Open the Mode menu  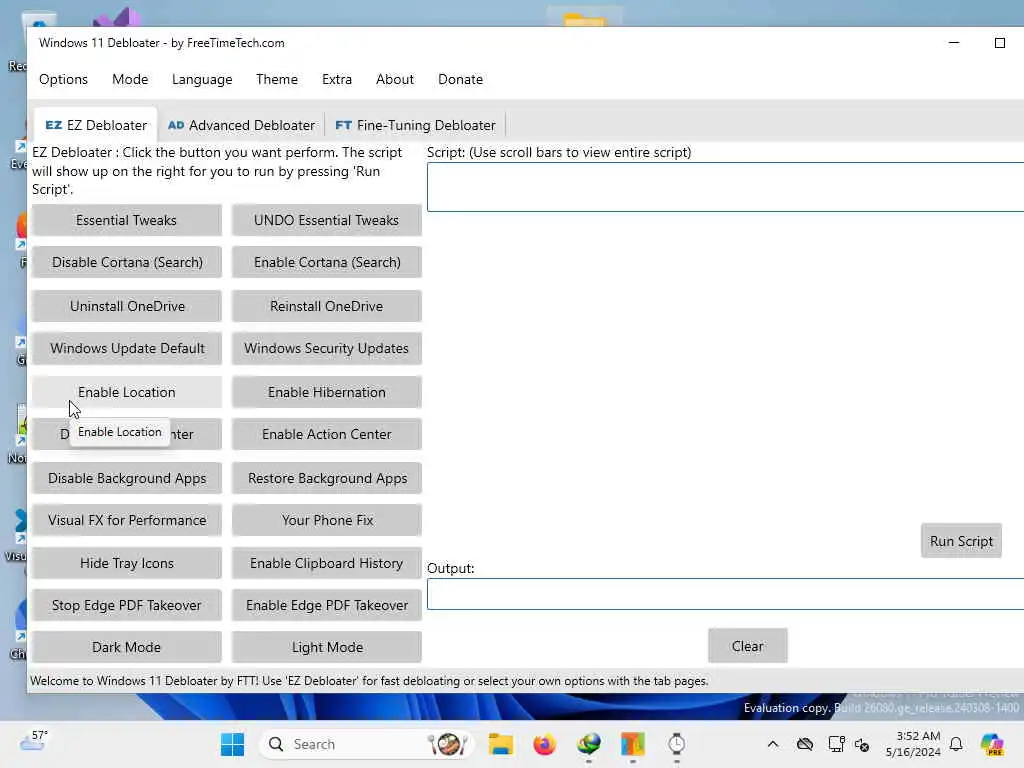tap(130, 80)
